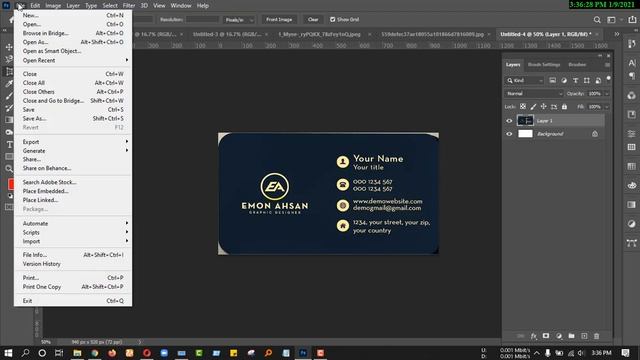Image resolution: width=640 pixels, height=360 pixels.
Task: Open workspace switcher icon
Action: (x=611, y=20)
